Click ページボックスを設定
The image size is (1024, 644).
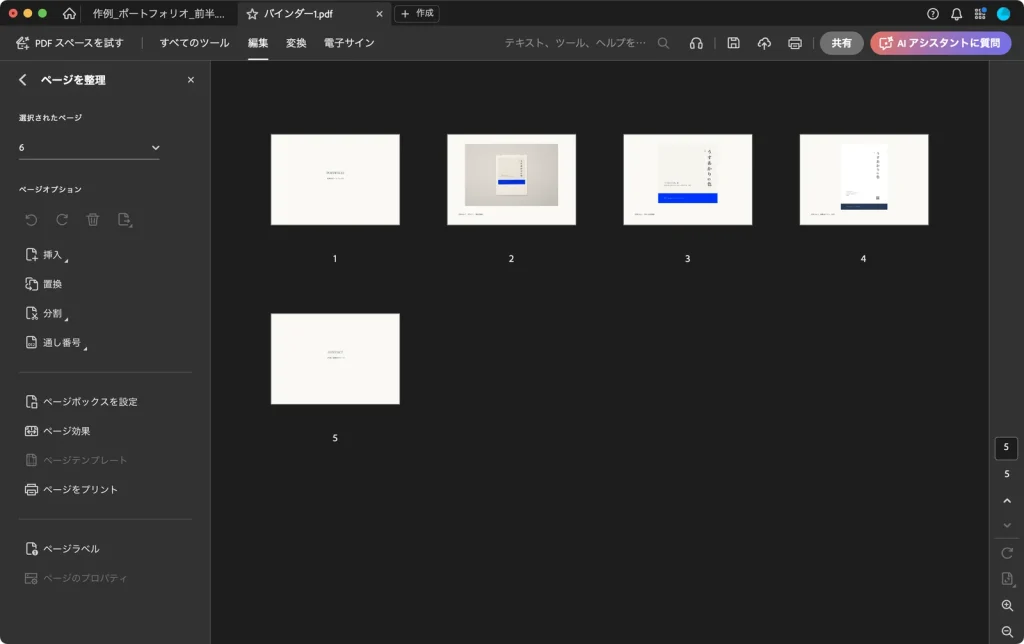coord(81,402)
